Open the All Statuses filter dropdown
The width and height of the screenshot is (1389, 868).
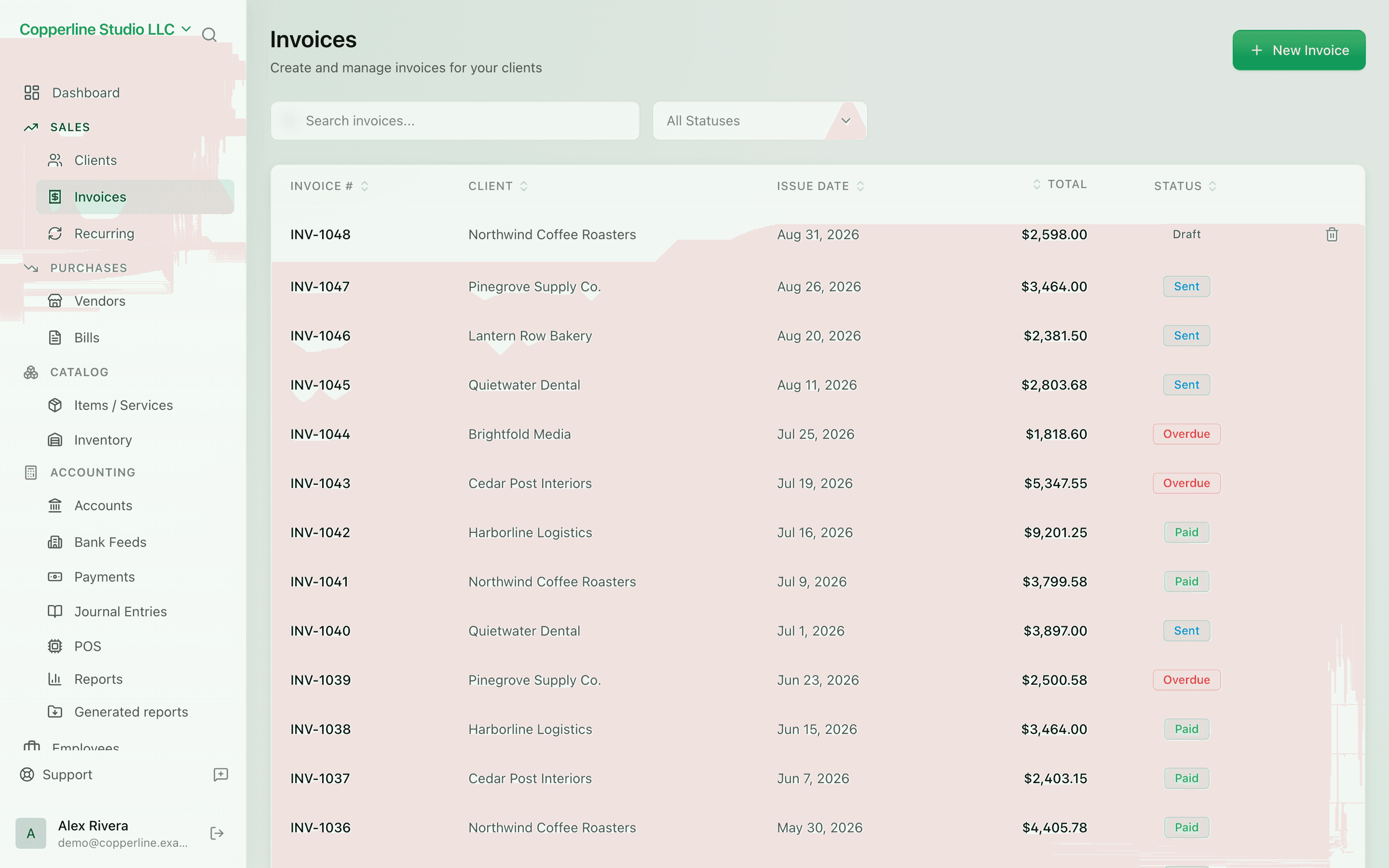coord(759,121)
